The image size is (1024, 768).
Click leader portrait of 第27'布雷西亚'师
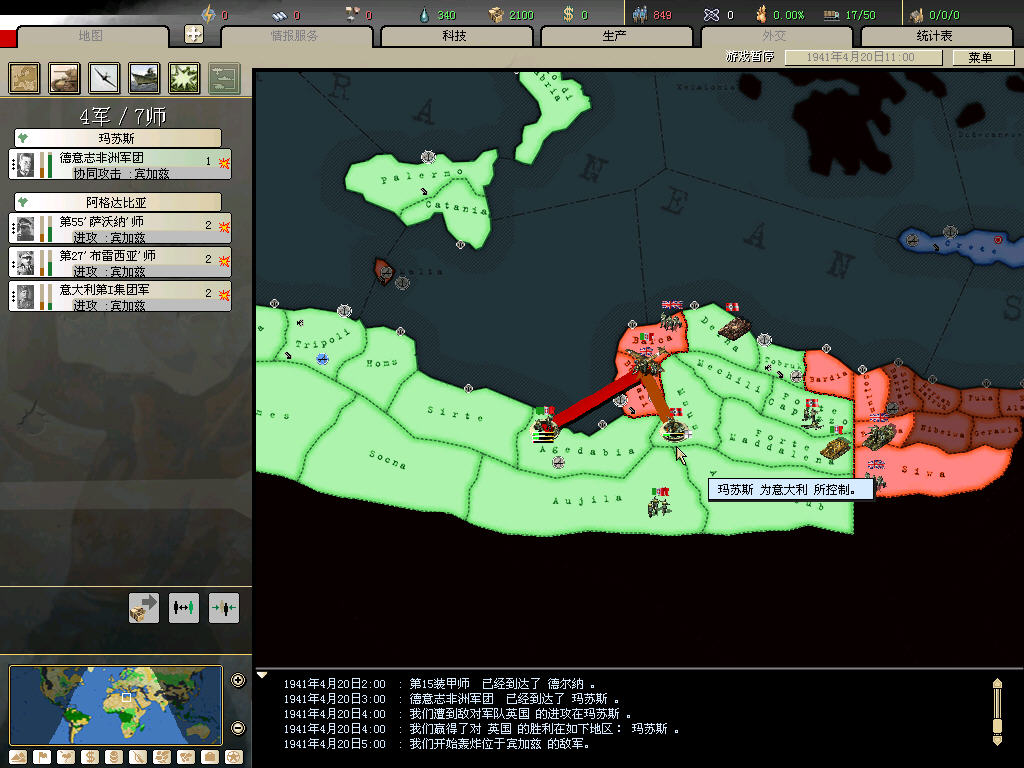[x=25, y=263]
